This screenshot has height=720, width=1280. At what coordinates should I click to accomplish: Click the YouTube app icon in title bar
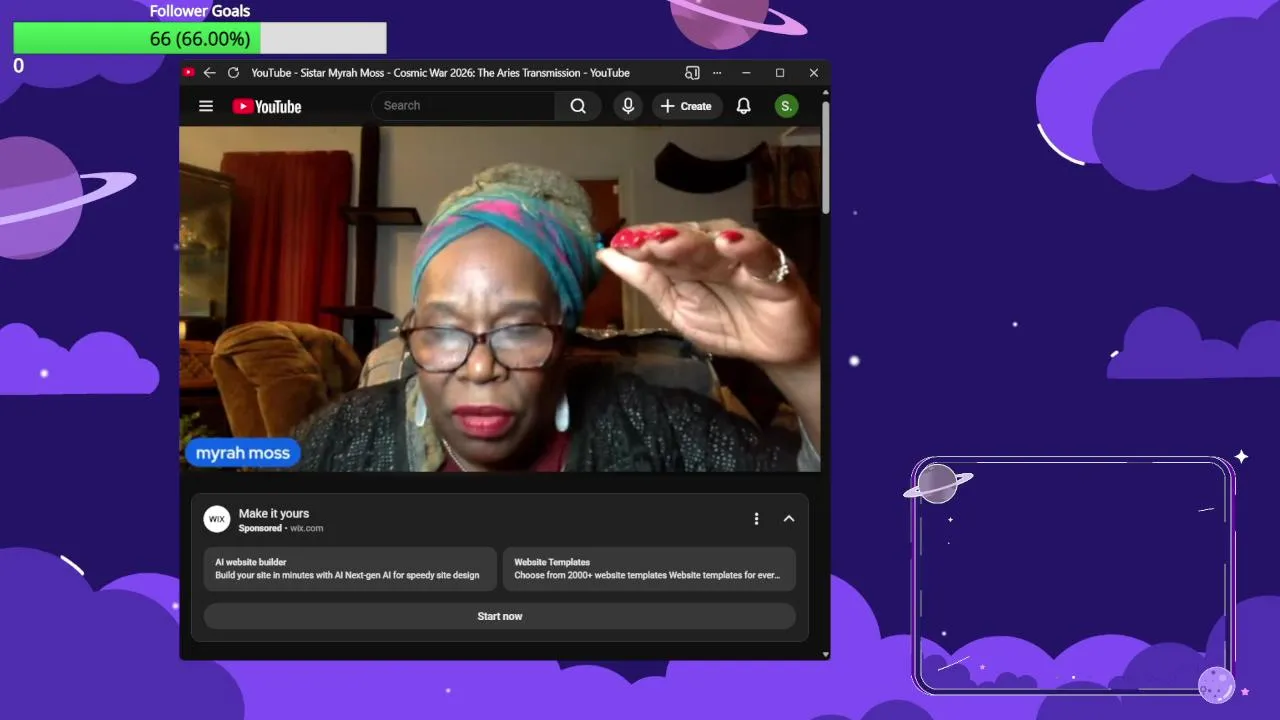[189, 73]
